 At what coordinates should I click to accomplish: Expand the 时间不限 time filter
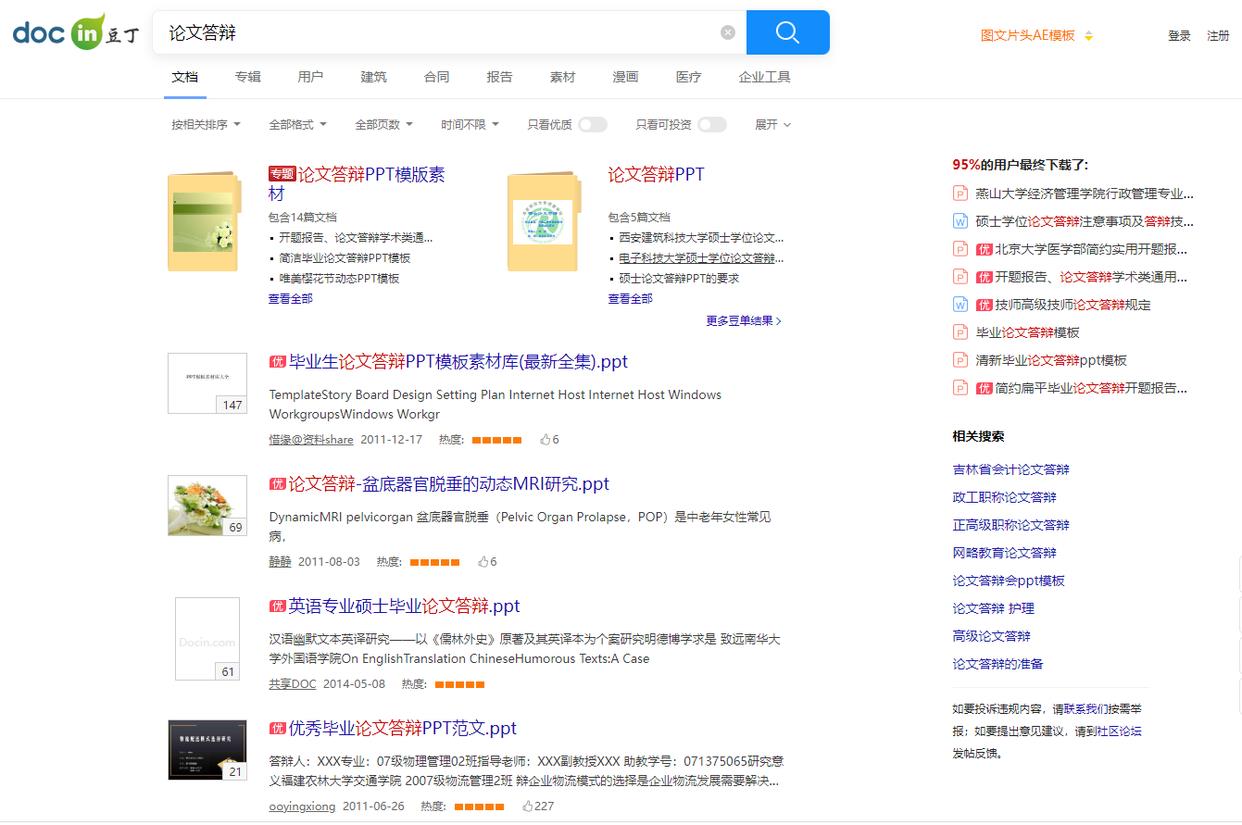(x=470, y=125)
